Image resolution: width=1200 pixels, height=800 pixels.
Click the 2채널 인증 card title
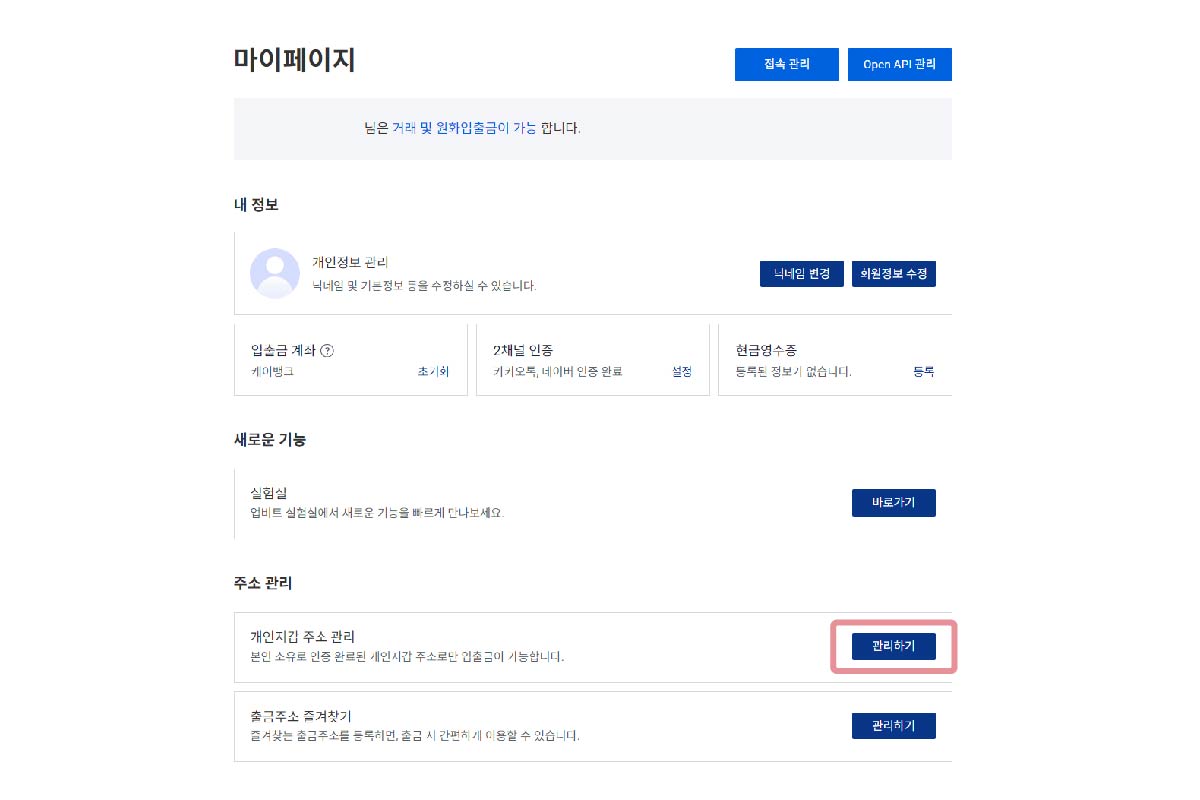(x=523, y=351)
